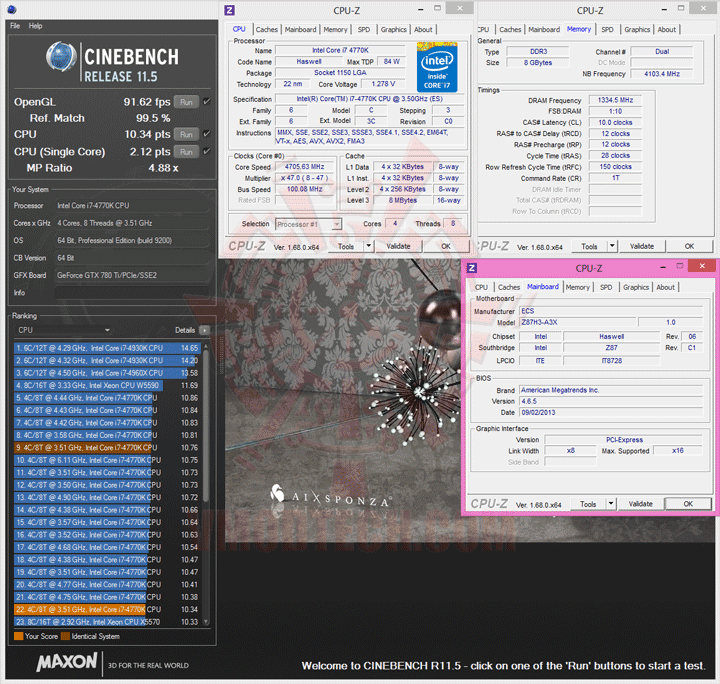Click the Cinebench app icon in title bar
This screenshot has height=684, width=720.
click(x=12, y=9)
